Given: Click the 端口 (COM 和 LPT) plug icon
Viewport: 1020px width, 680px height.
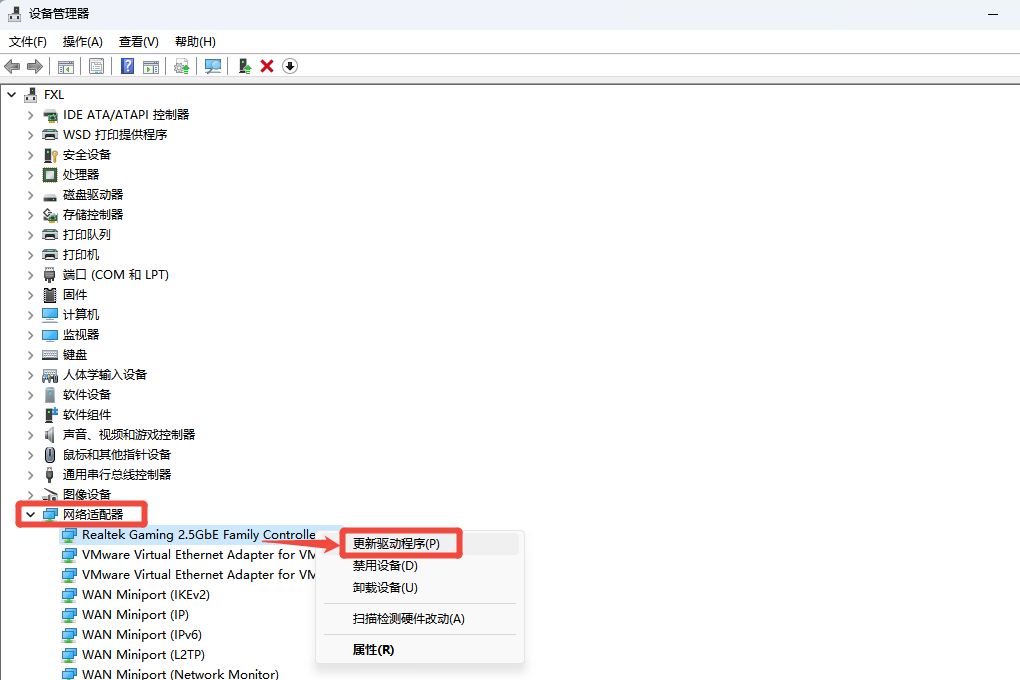Looking at the screenshot, I should [x=49, y=275].
